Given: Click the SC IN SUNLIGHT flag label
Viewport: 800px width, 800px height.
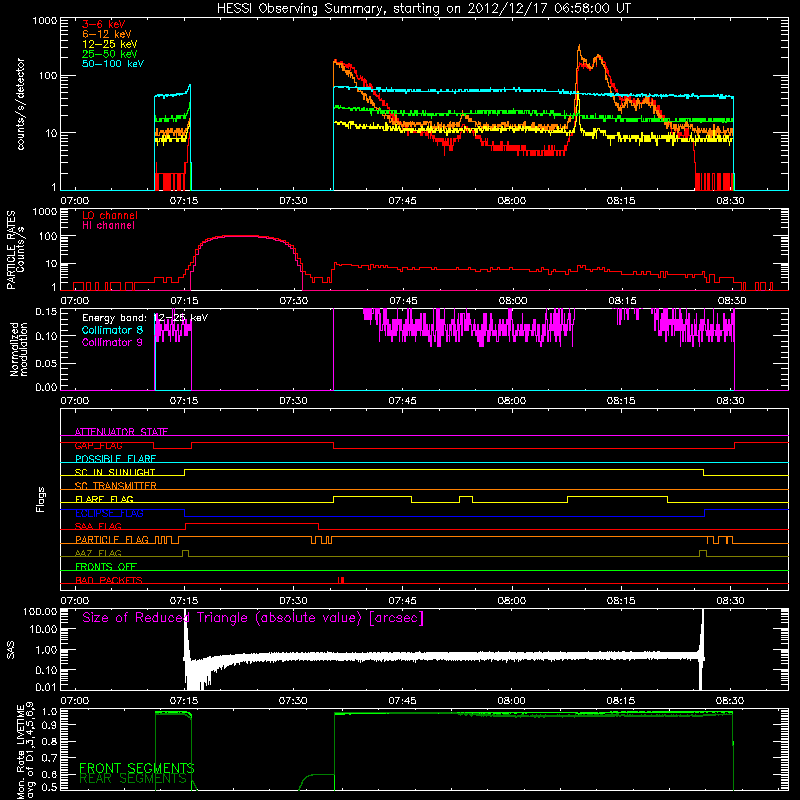Looking at the screenshot, I should (x=115, y=472).
